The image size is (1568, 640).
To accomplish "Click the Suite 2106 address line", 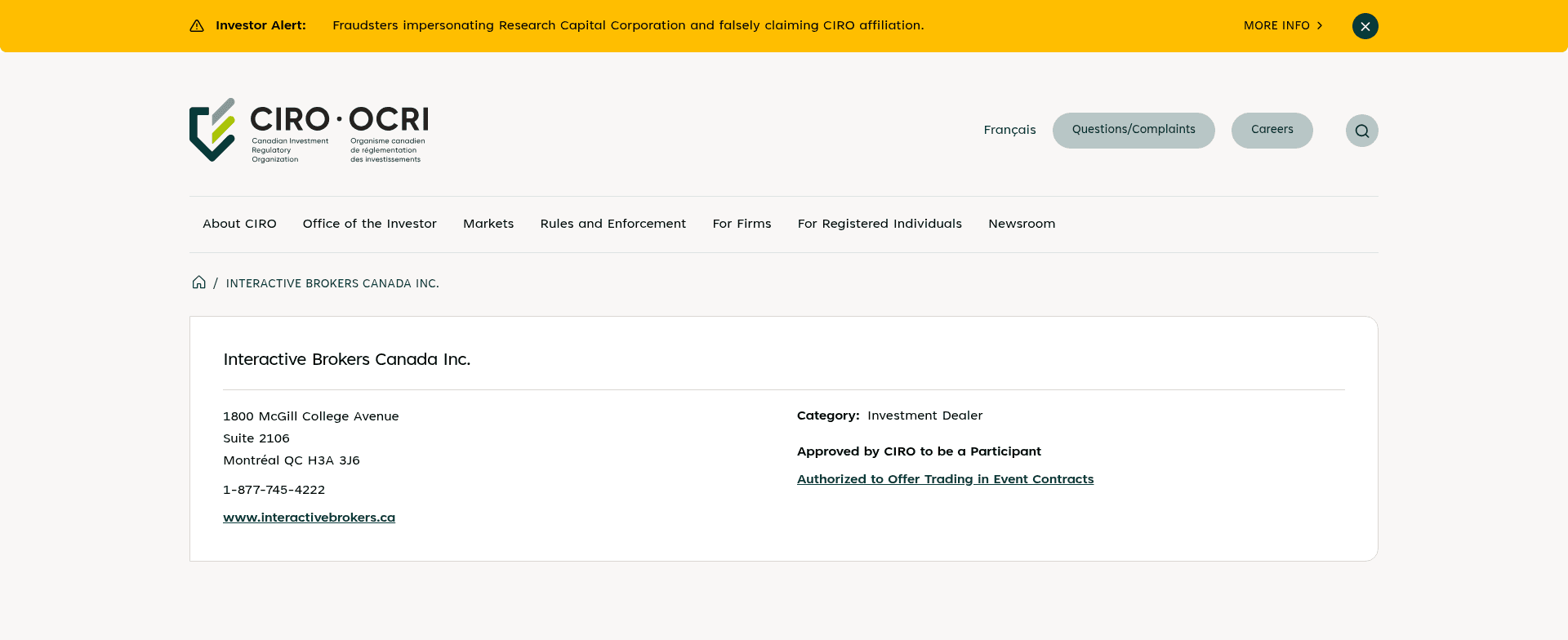I will [x=256, y=438].
